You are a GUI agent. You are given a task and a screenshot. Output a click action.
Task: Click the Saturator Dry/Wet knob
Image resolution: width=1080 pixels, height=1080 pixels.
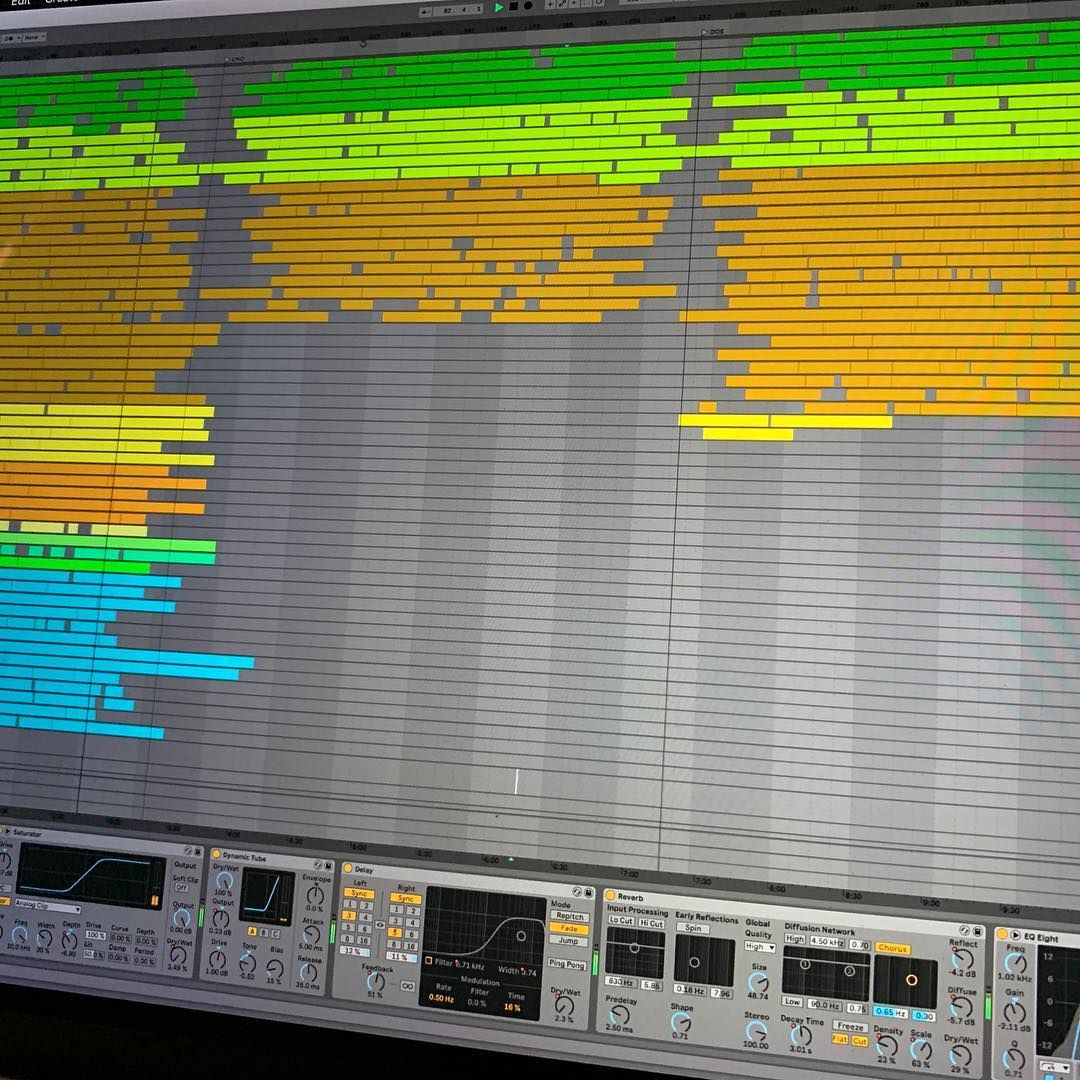(178, 955)
